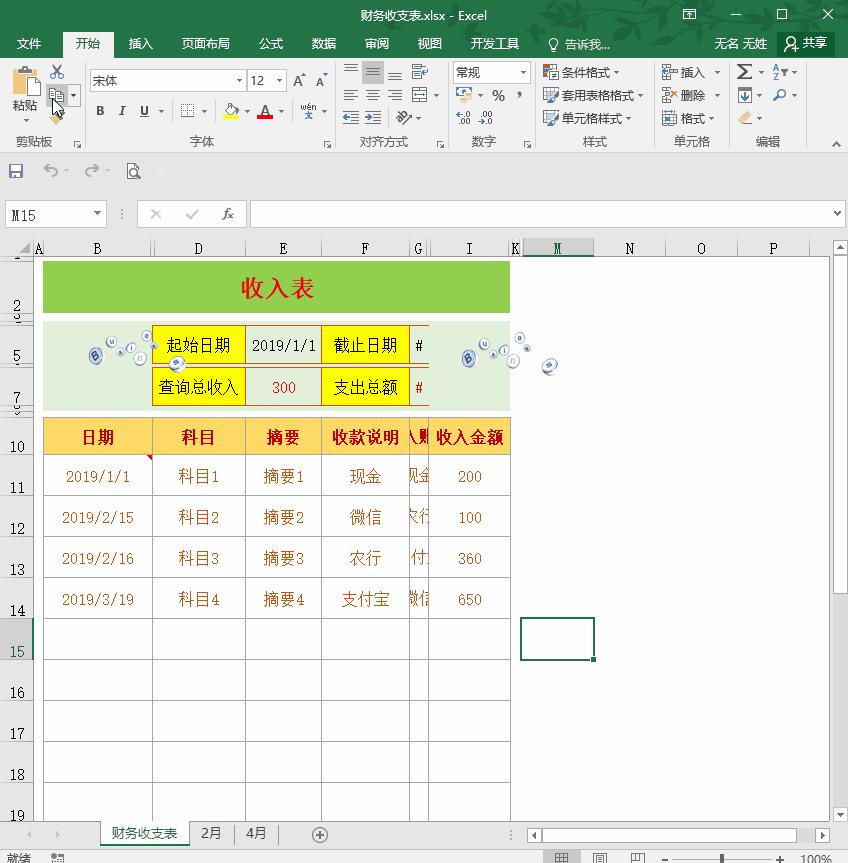Image resolution: width=848 pixels, height=863 pixels.
Task: Open the 宋体 font dropdown
Action: [x=238, y=79]
